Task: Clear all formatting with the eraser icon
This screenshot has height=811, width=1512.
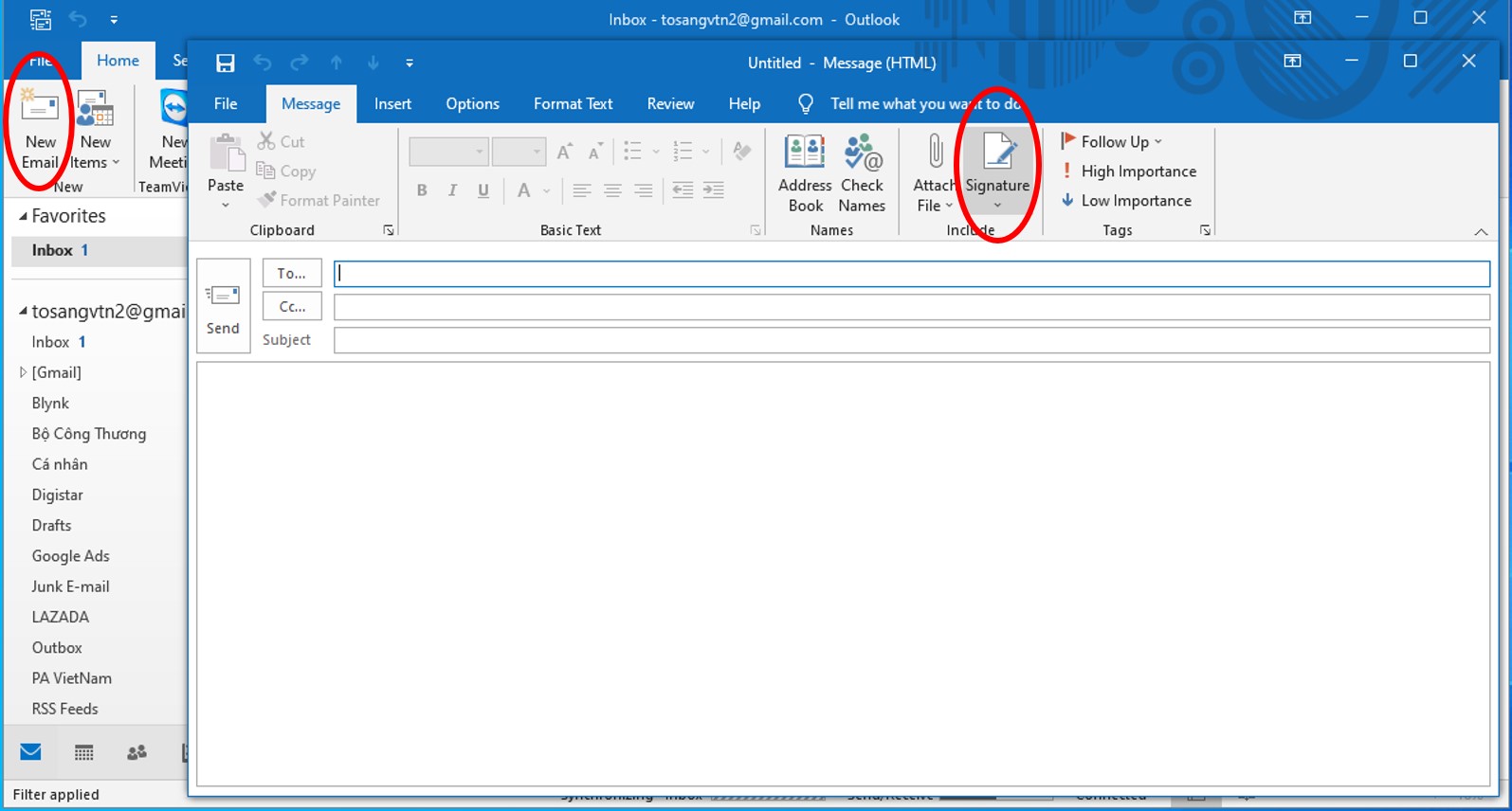Action: pos(742,152)
